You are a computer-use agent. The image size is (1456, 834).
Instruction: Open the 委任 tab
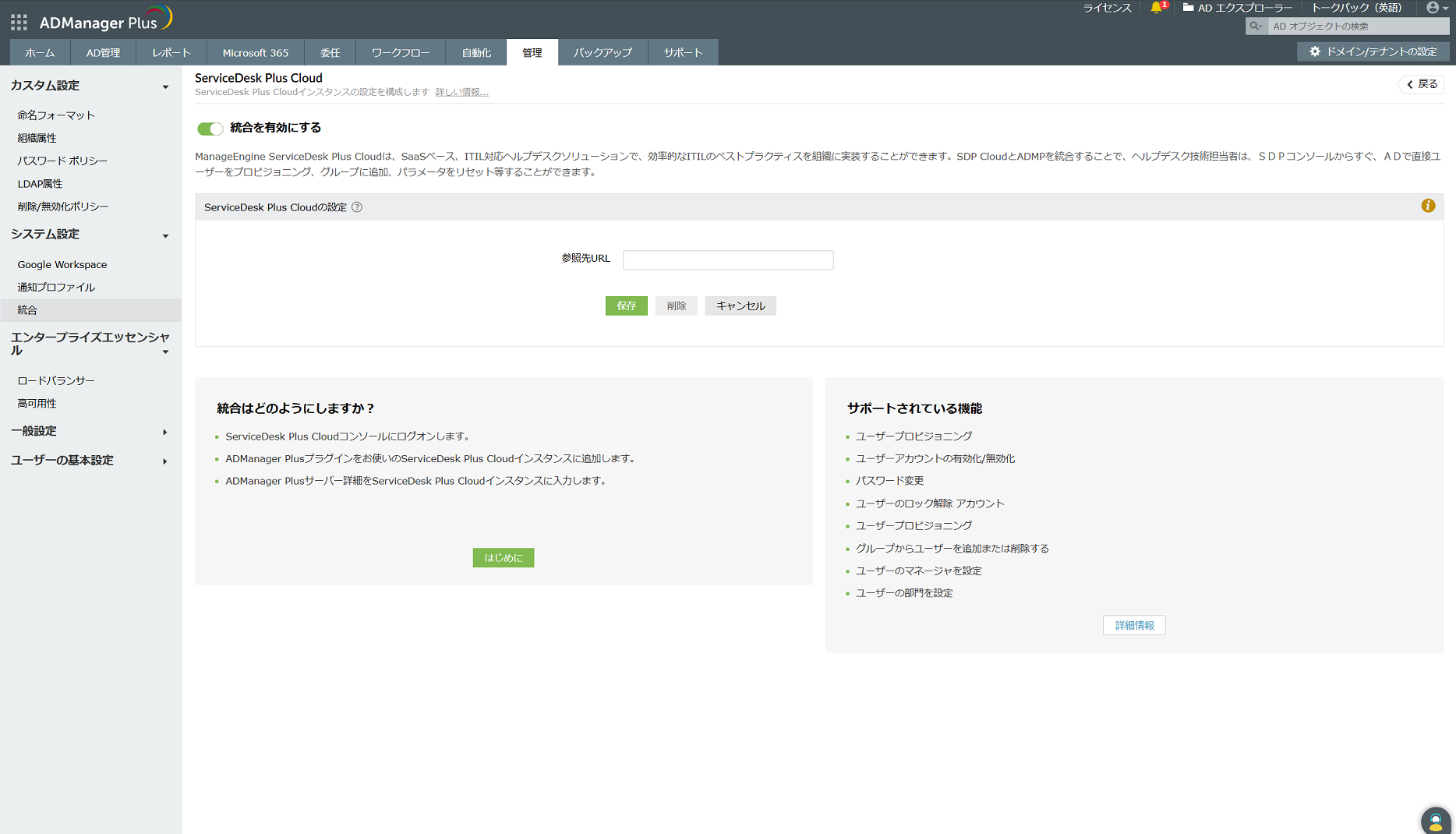coord(330,52)
